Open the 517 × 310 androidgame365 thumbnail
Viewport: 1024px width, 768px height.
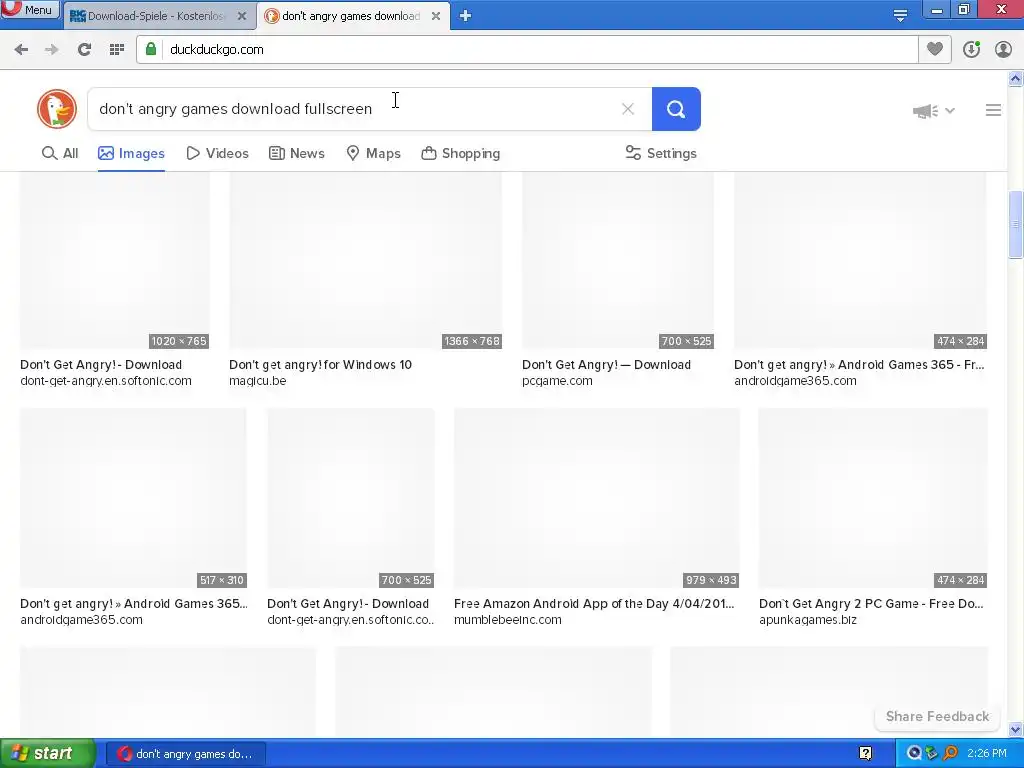pos(133,498)
